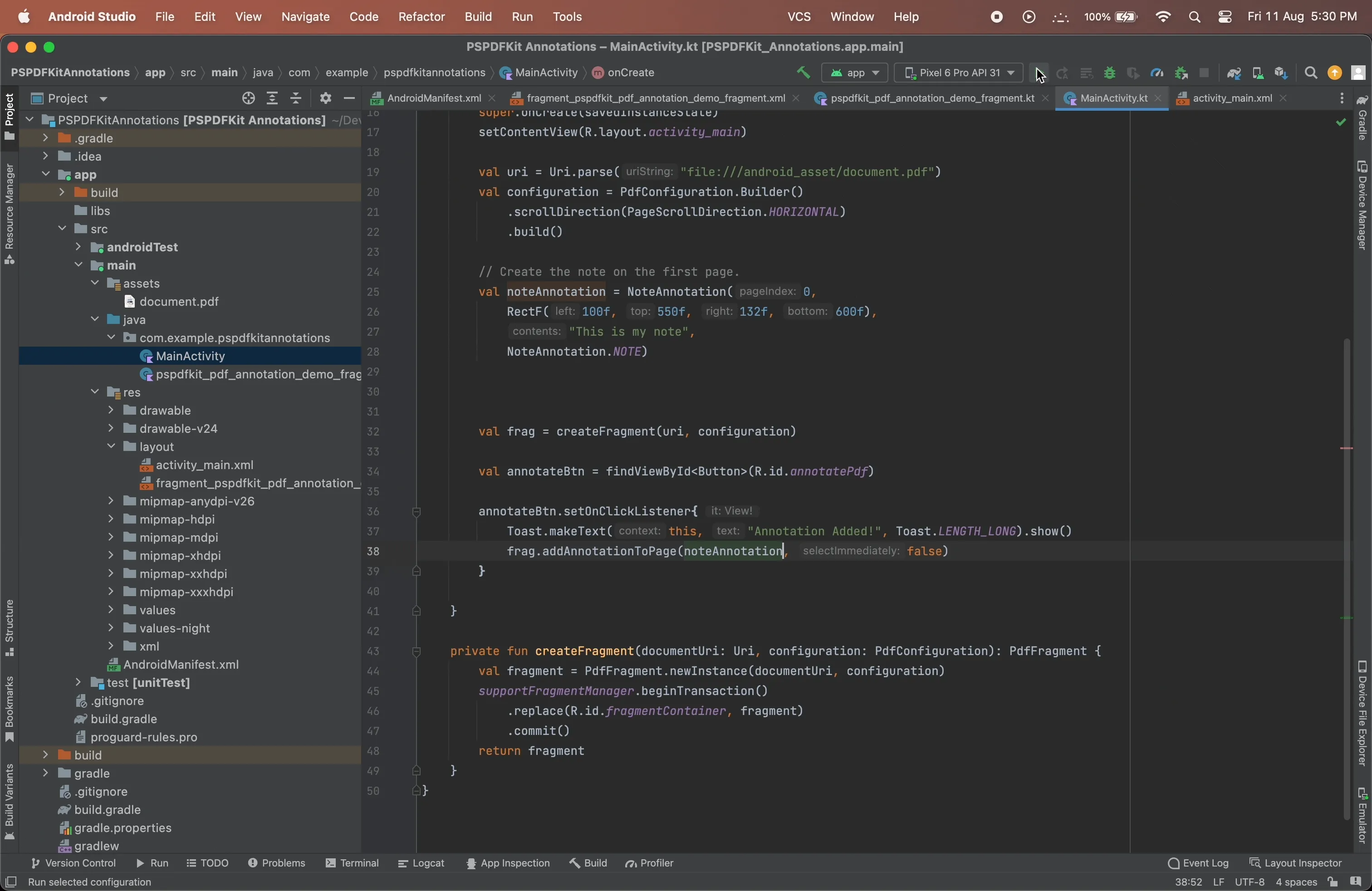Click Attach Debugger to Android Process icon
This screenshot has height=891, width=1372.
1181,73
